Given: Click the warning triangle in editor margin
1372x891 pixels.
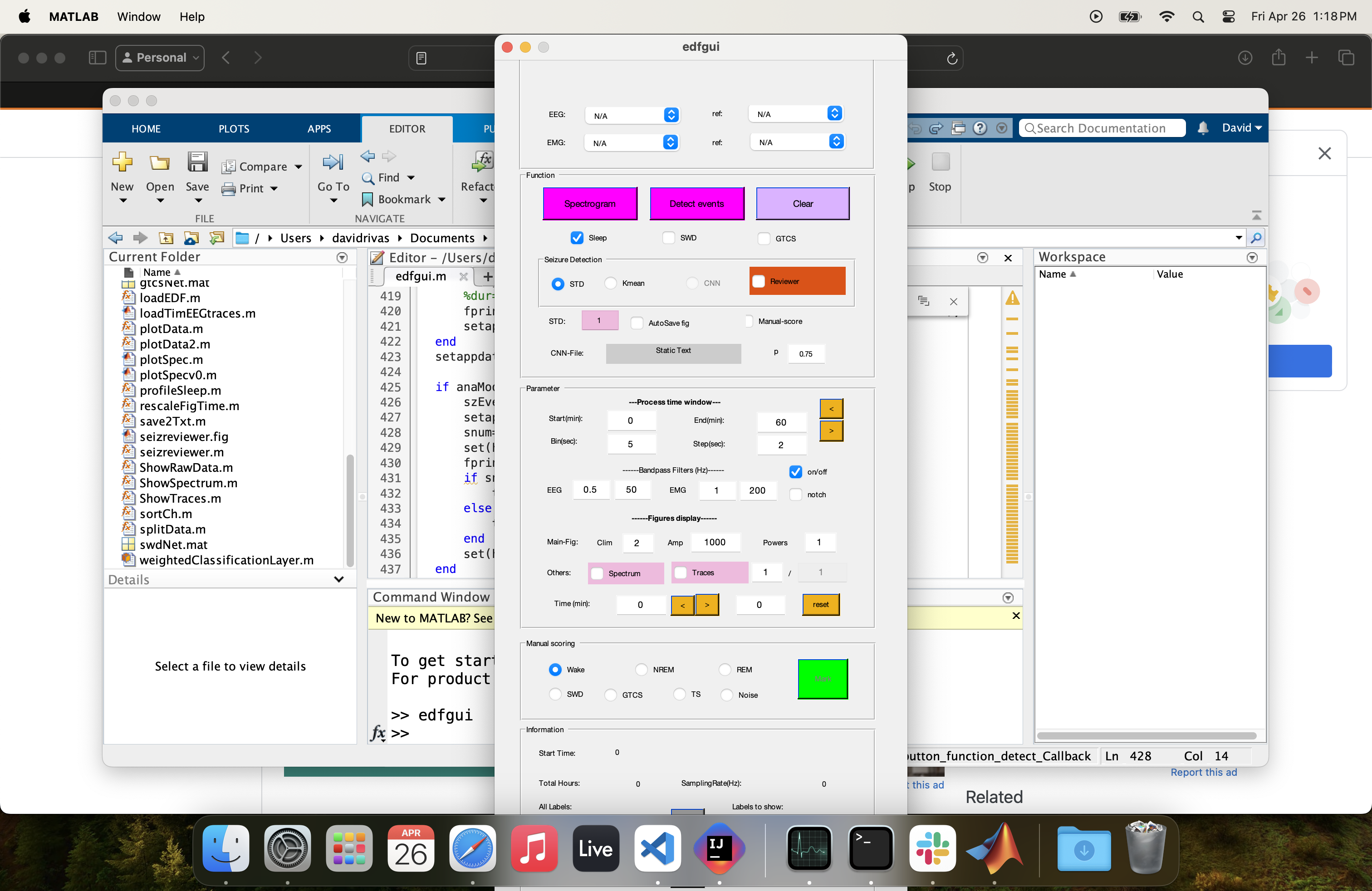Looking at the screenshot, I should pos(1012,299).
